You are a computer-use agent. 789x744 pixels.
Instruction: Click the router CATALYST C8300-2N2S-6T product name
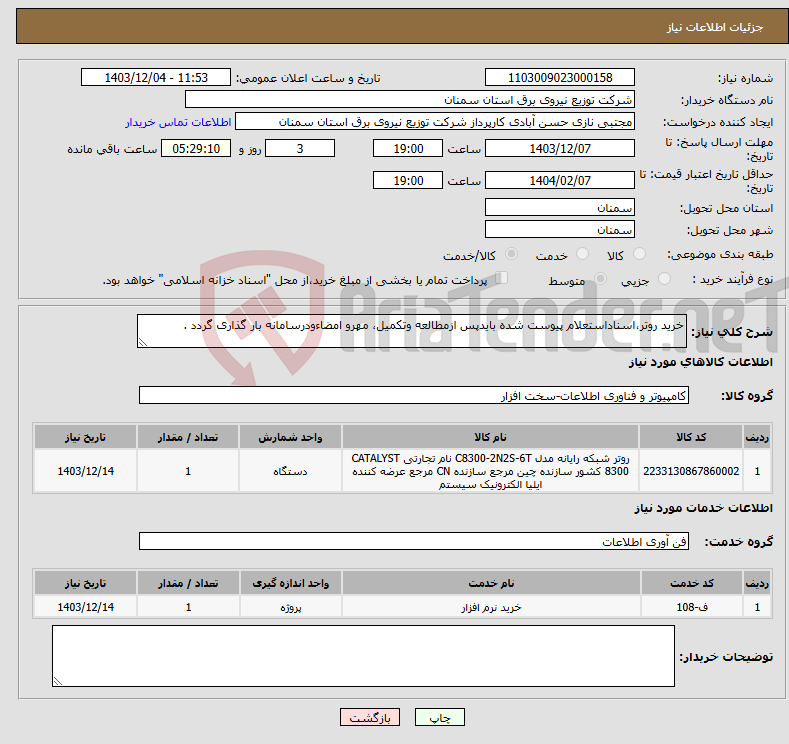(490, 471)
